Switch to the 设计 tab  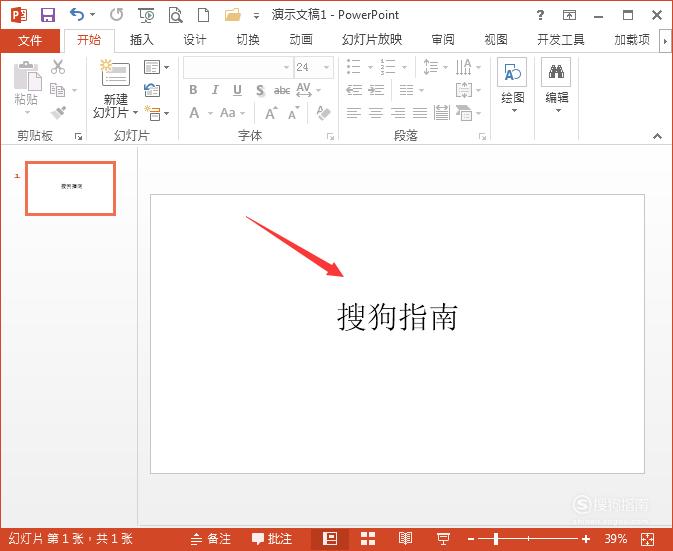point(195,40)
